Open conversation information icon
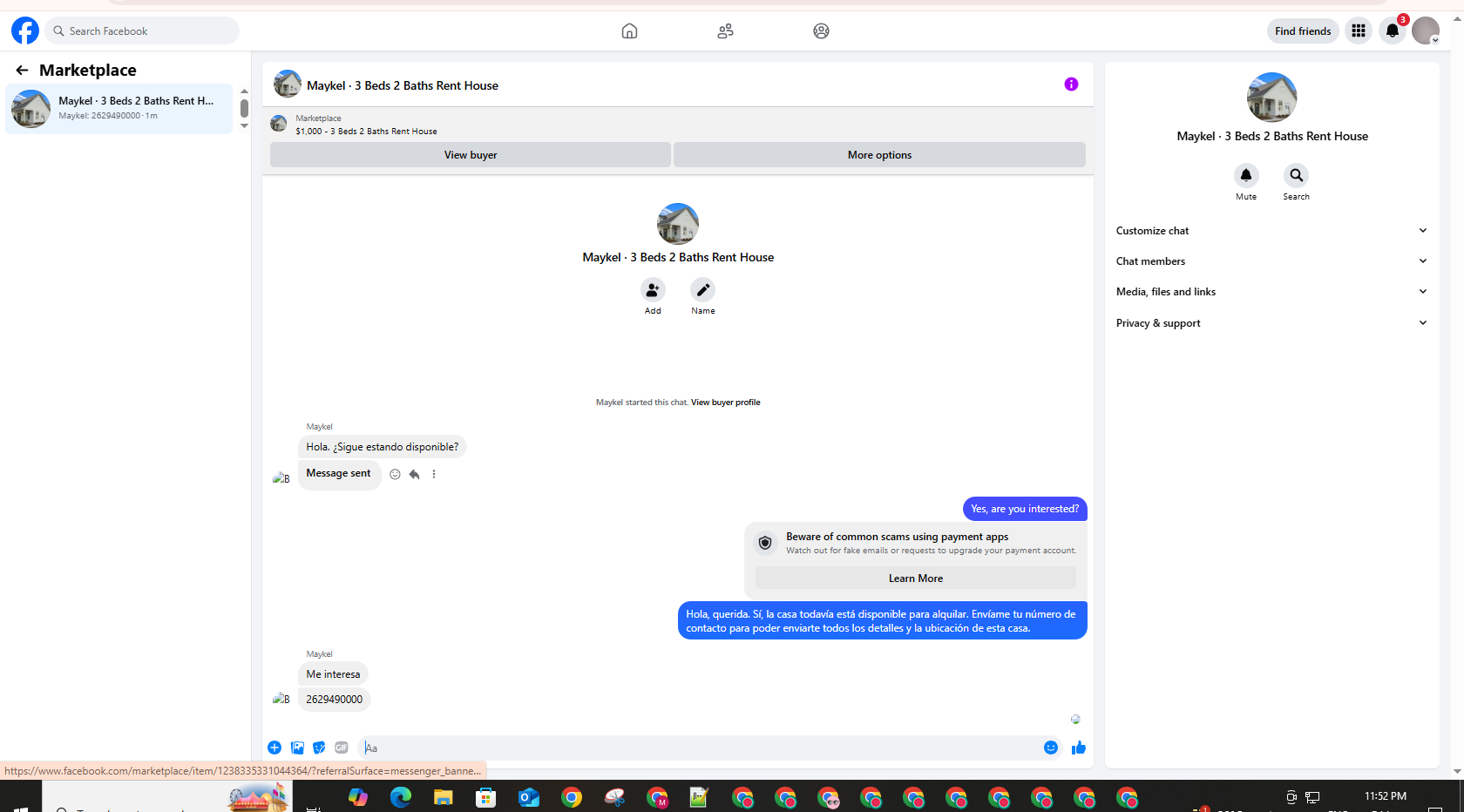Screen dimensions: 1464x812 click(1071, 85)
